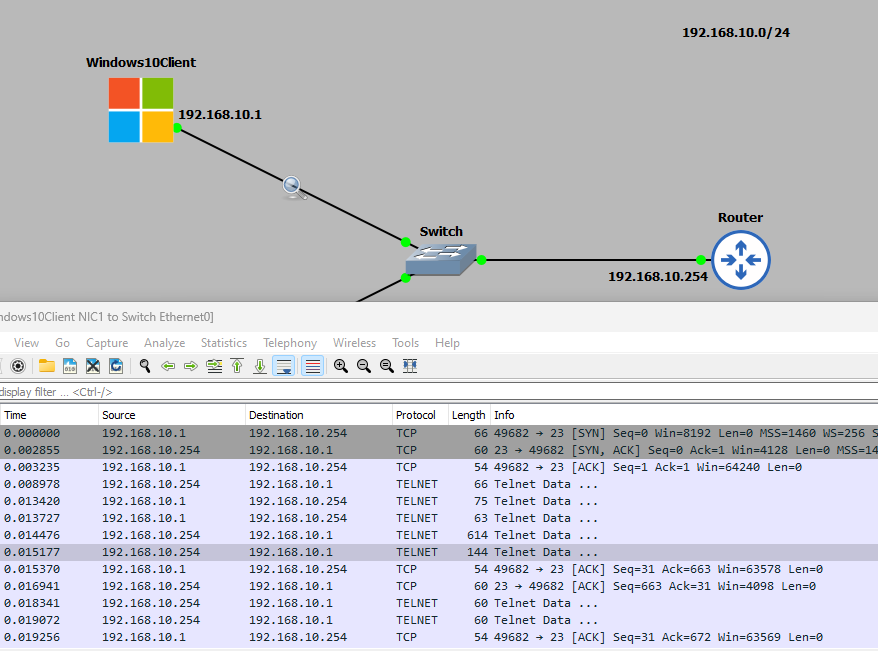Image resolution: width=878 pixels, height=651 pixels.
Task: Open a capture file using the folder icon
Action: tap(47, 366)
